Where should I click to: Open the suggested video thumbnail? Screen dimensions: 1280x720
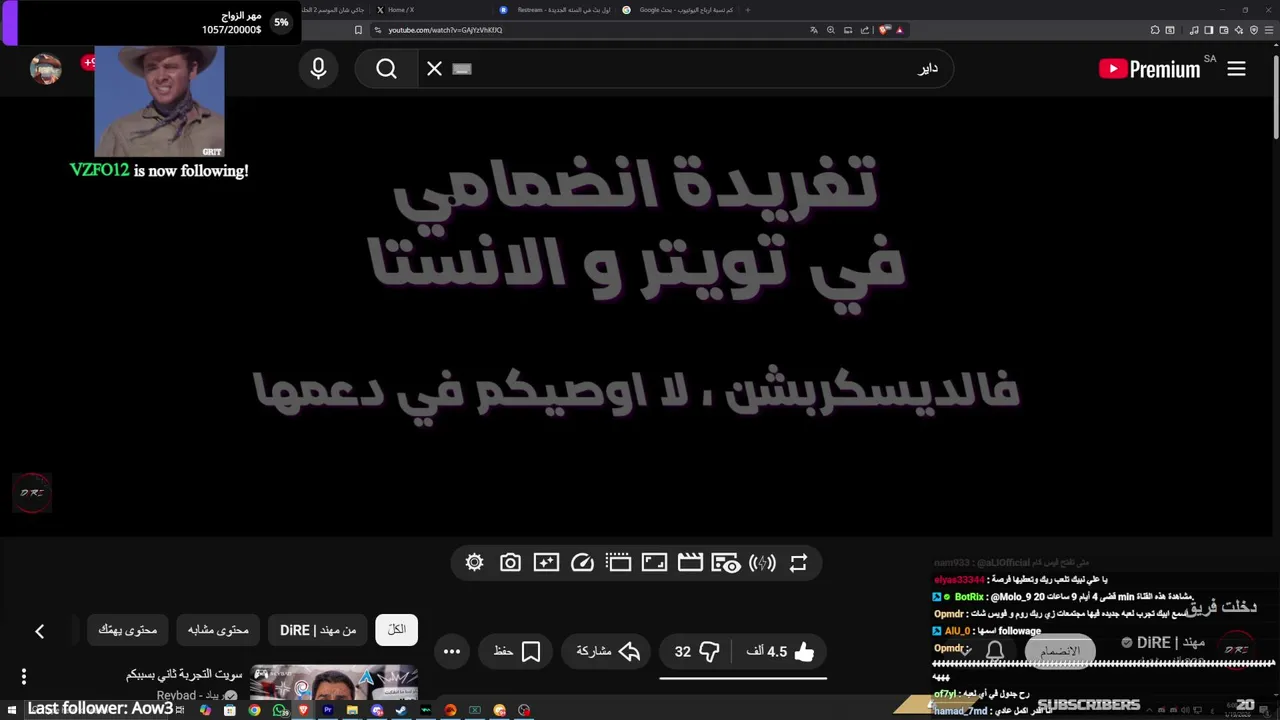pos(333,682)
